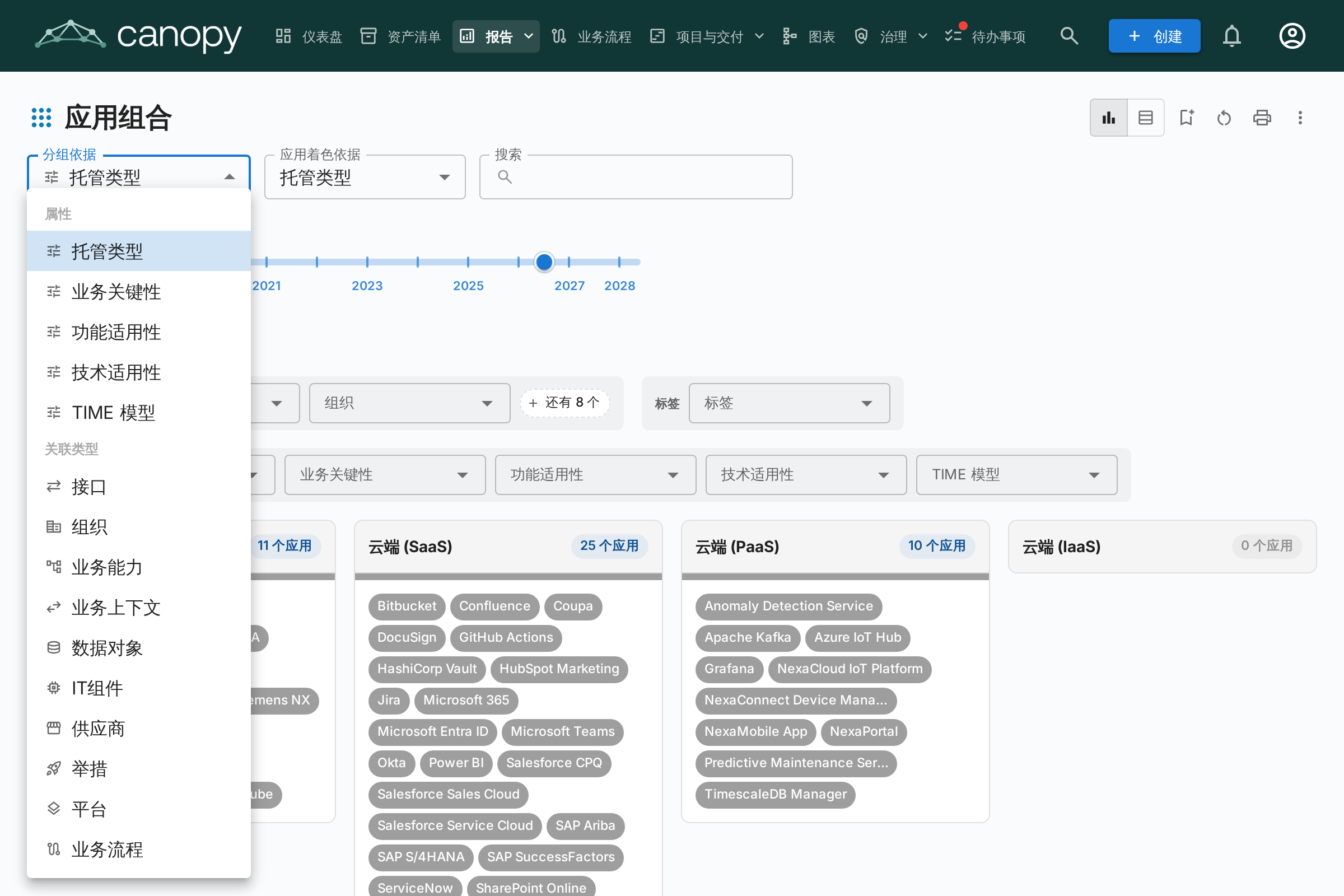The image size is (1344, 896).
Task: Expand 治理 navigation menu
Action: tap(890, 36)
